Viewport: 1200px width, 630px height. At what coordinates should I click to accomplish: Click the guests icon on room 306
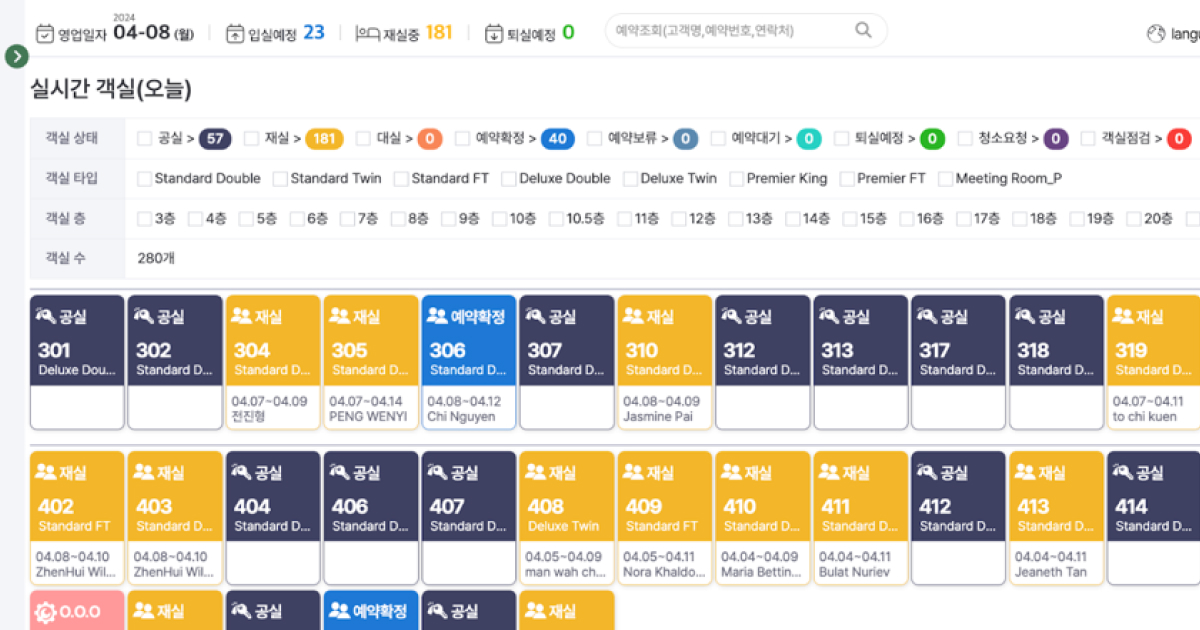[438, 316]
